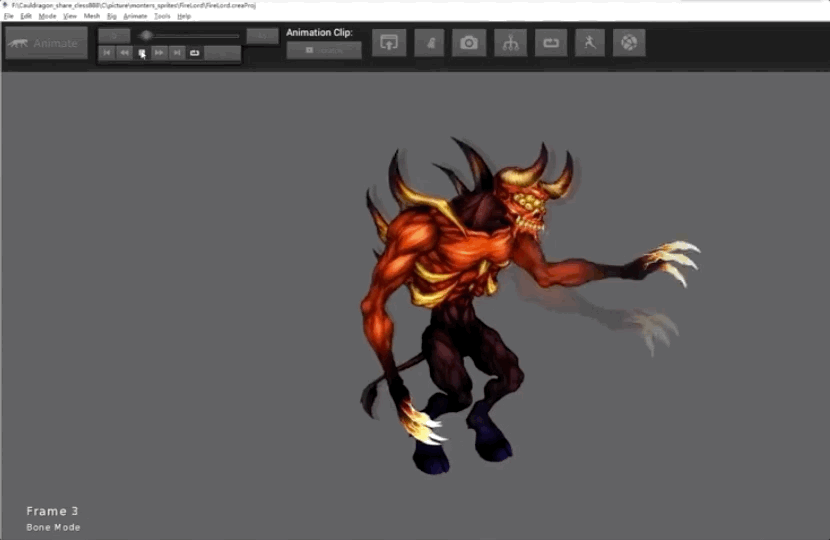Open the Tools menu

coord(163,16)
